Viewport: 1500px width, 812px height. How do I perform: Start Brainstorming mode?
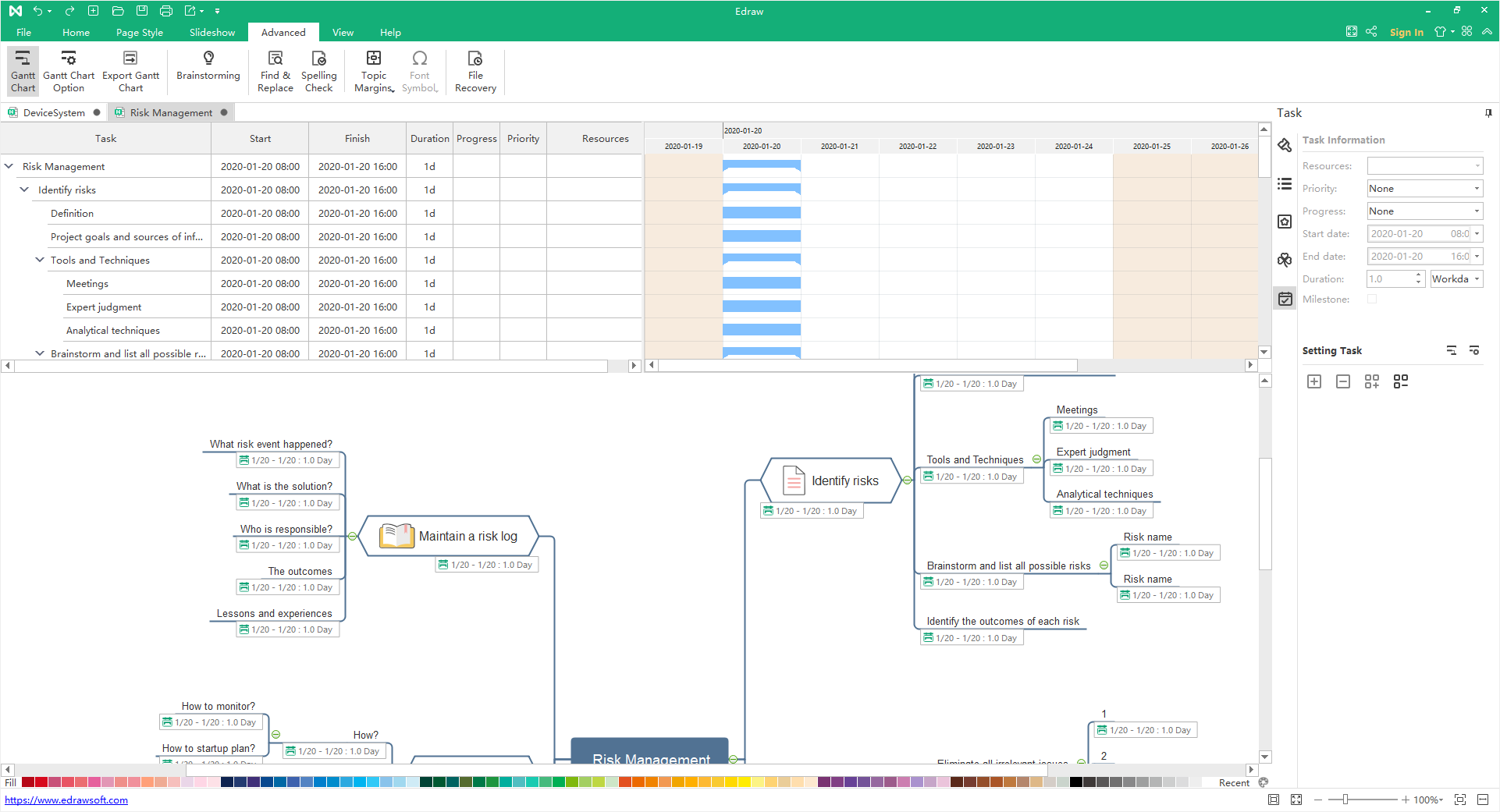coord(208,66)
